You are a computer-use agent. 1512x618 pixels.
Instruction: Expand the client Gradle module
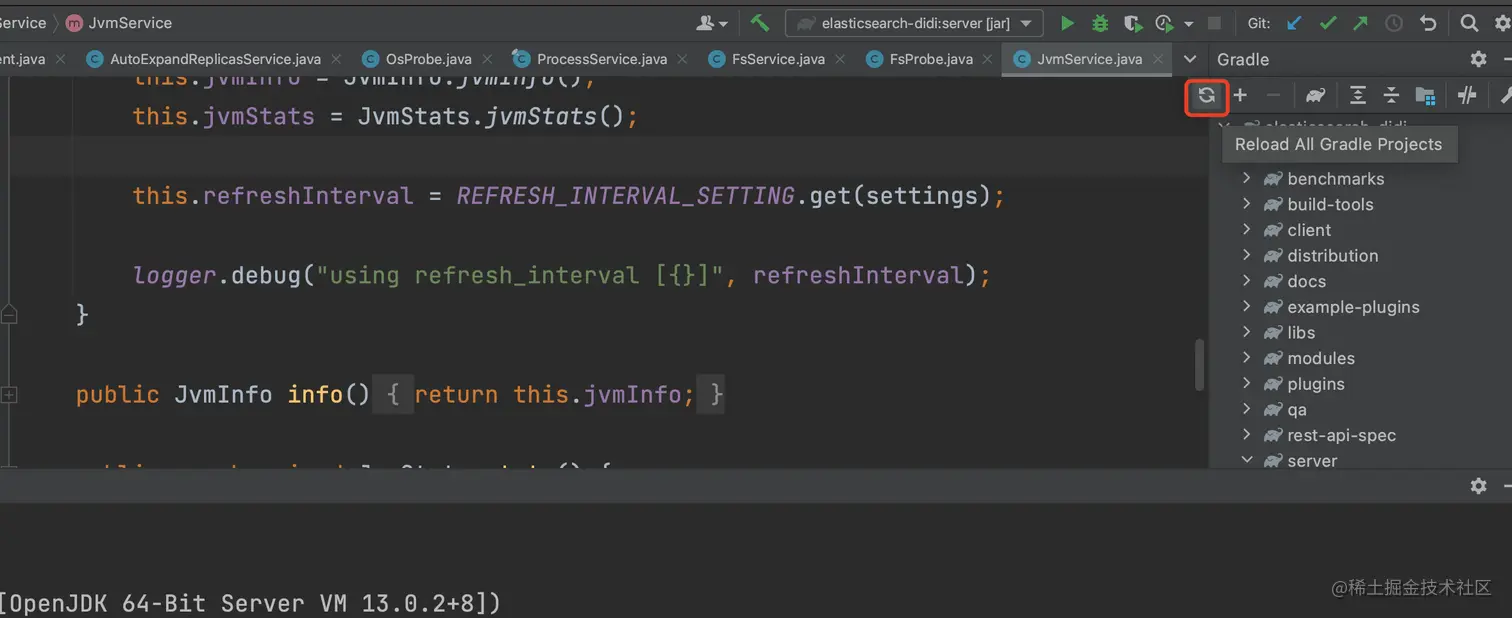click(1246, 230)
